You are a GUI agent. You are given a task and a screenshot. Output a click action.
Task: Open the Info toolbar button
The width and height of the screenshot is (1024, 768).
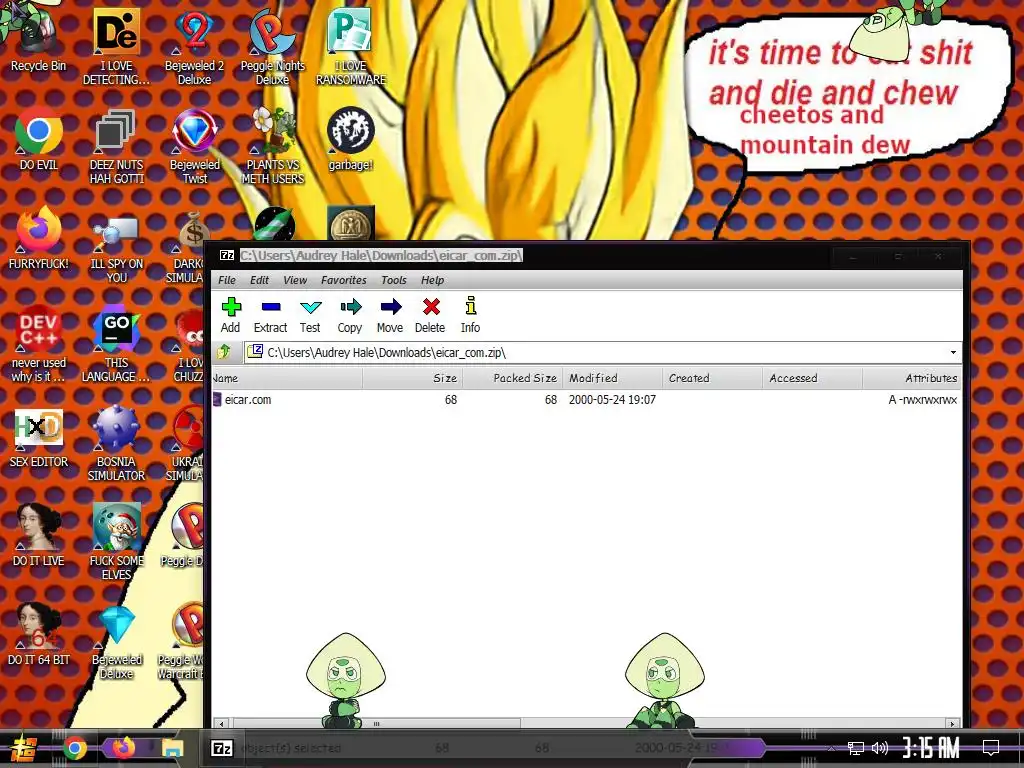(x=470, y=315)
